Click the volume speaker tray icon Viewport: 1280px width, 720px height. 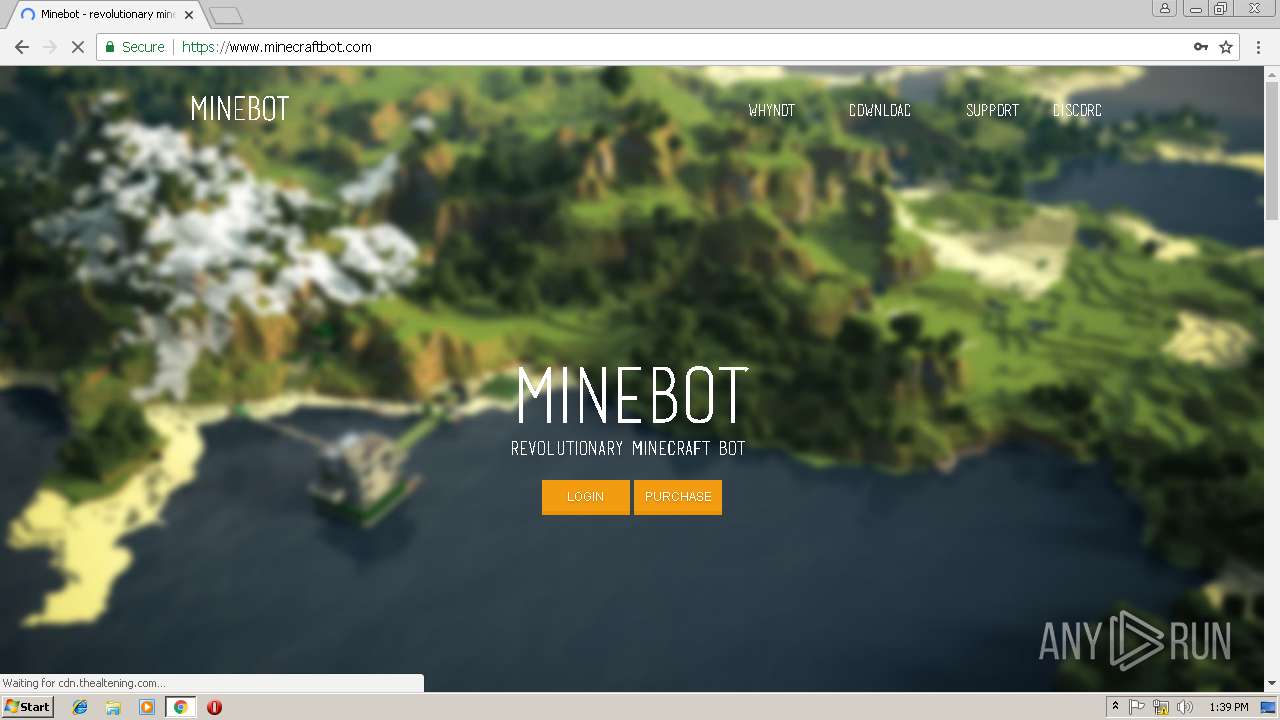[x=1185, y=707]
